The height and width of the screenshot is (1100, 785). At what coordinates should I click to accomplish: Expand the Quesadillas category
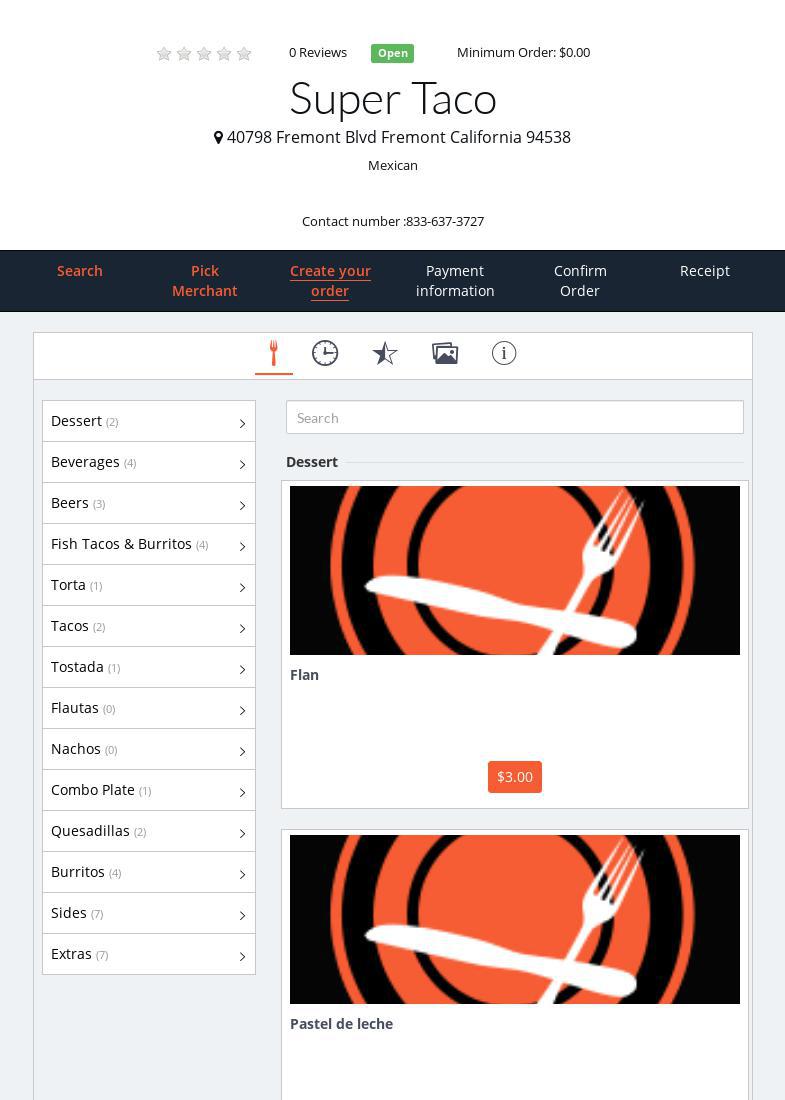pyautogui.click(x=148, y=831)
